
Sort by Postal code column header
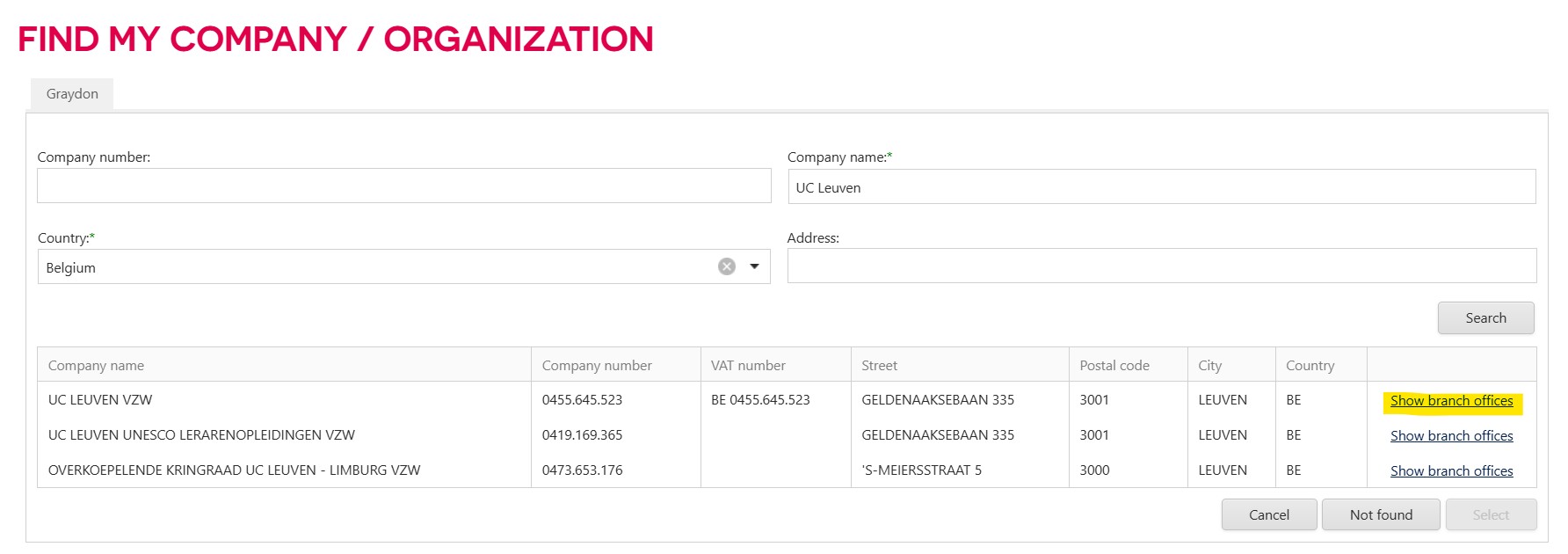tap(1114, 366)
